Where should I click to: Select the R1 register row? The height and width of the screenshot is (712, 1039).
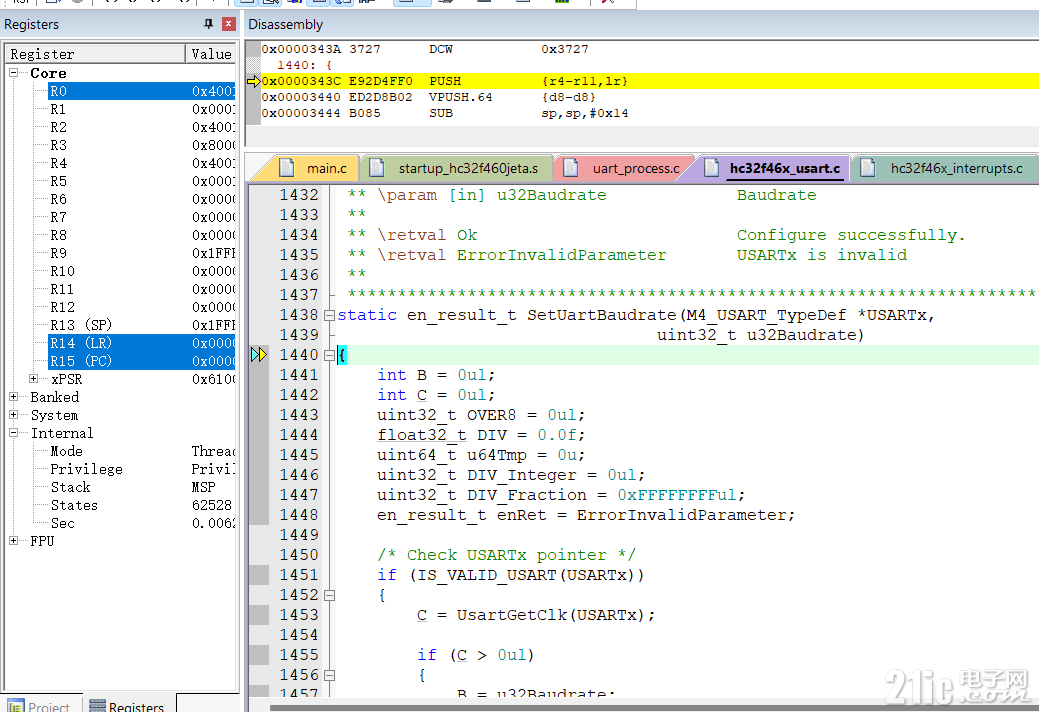pos(142,109)
